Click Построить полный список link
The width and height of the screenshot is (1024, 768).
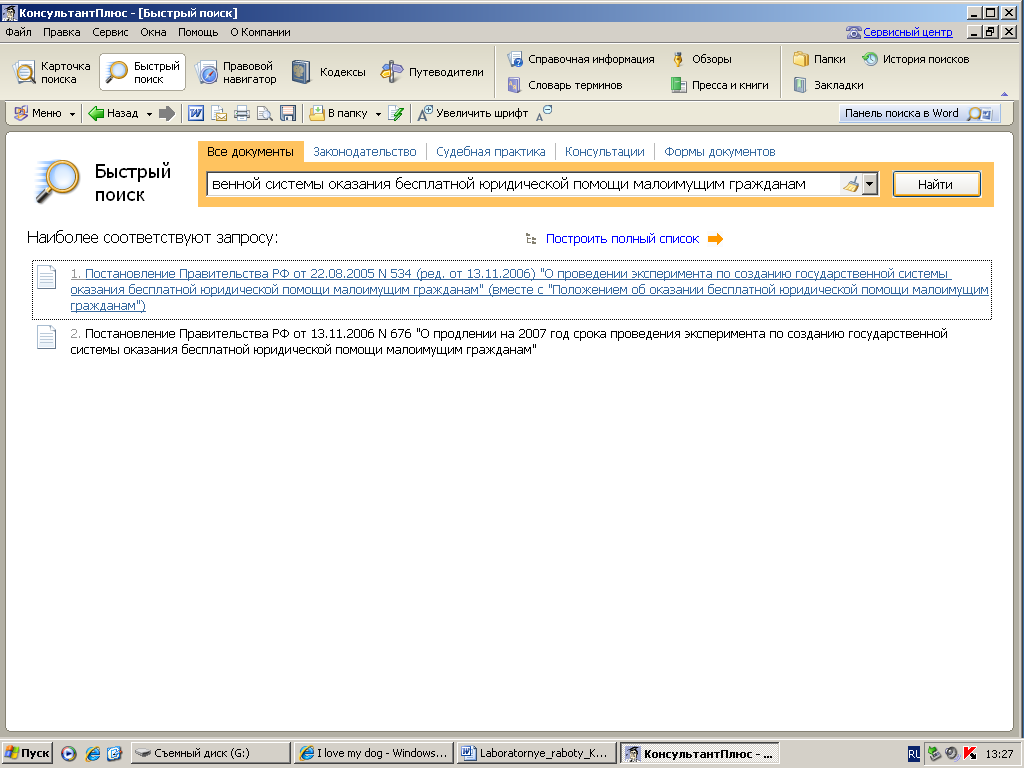(622, 239)
